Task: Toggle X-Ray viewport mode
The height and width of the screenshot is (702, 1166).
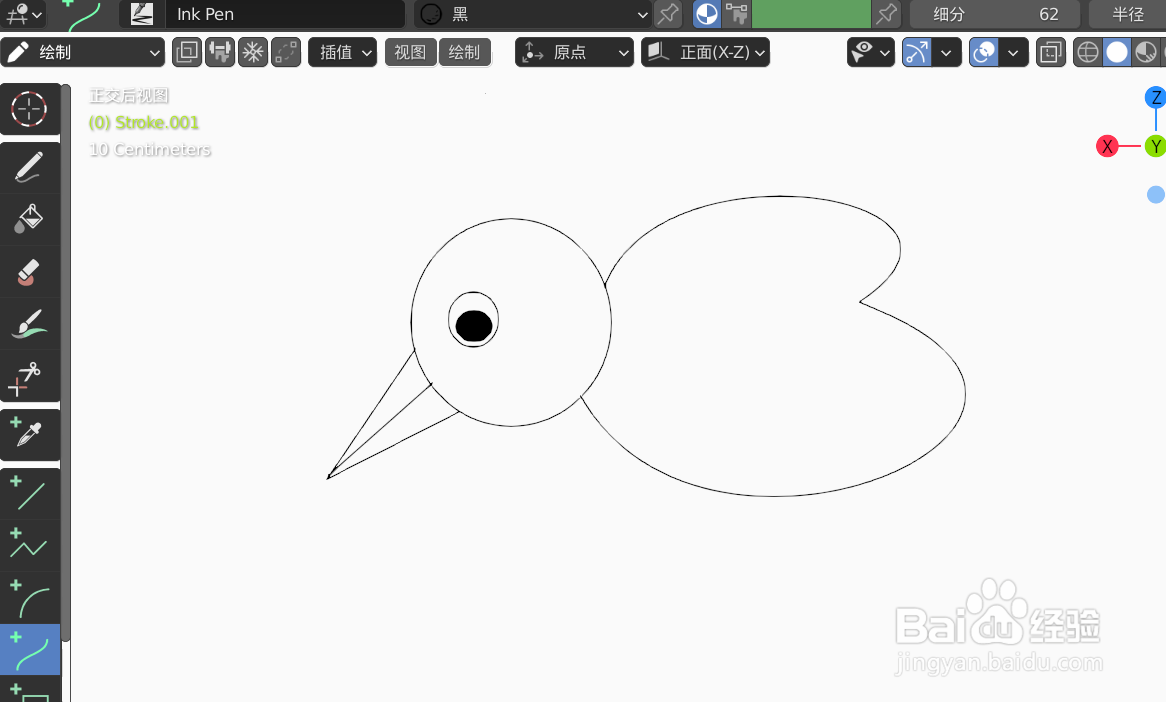Action: click(x=1050, y=52)
